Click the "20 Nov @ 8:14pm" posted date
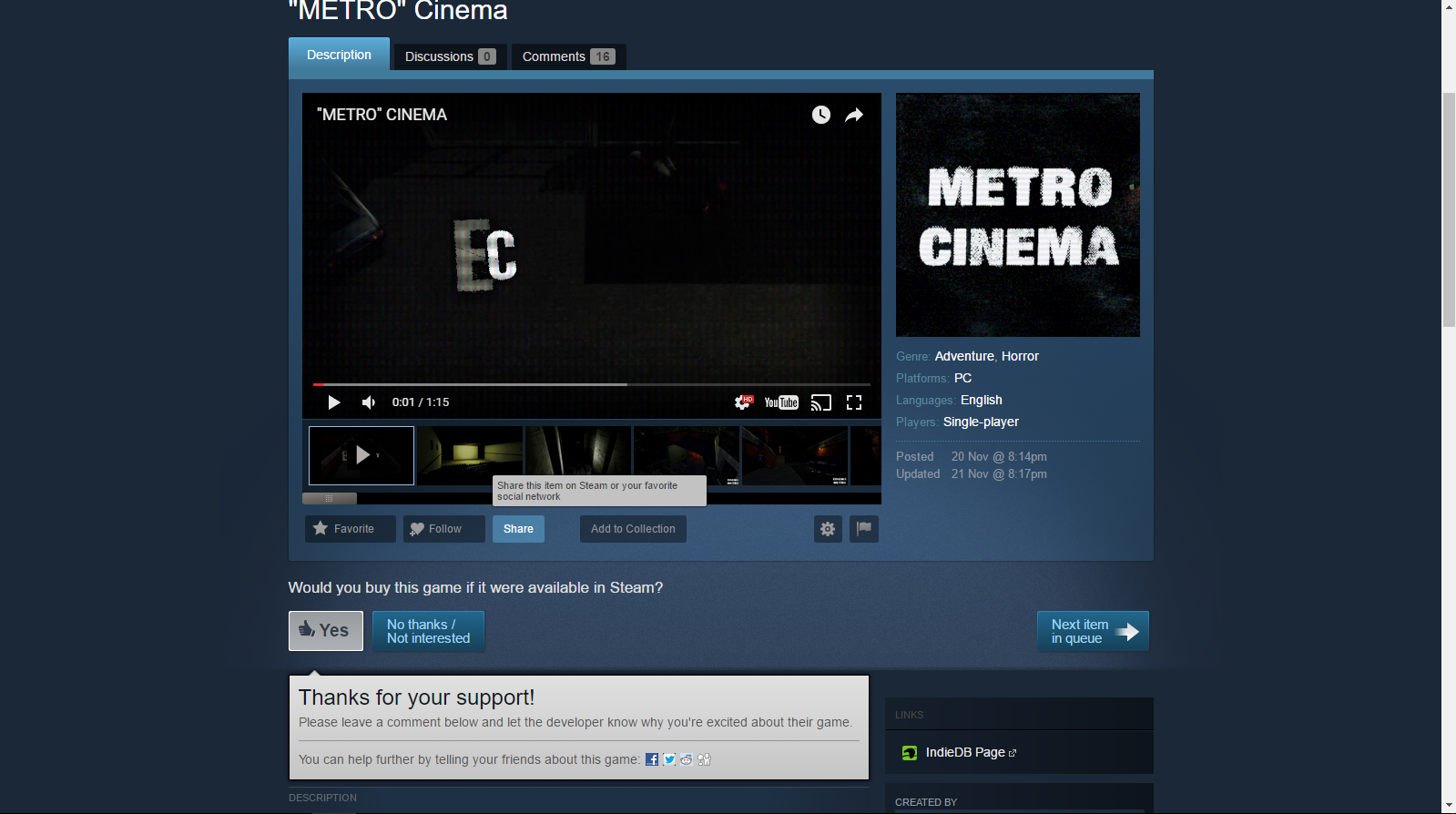 coord(999,456)
